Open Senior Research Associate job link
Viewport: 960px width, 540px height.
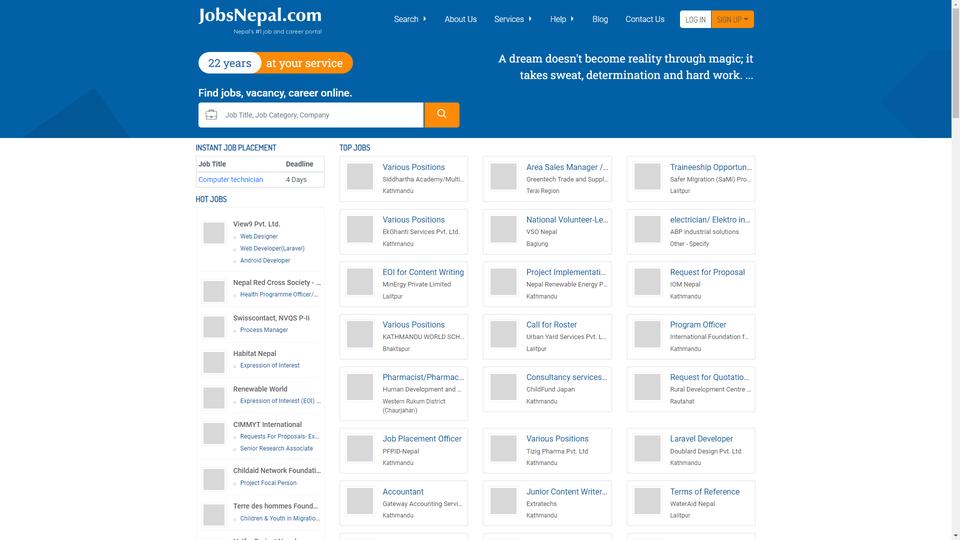tap(276, 448)
